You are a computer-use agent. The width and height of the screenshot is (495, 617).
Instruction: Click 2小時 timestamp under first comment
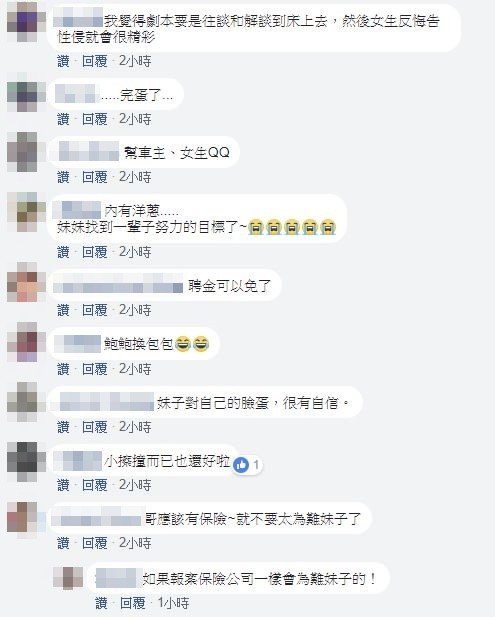point(135,61)
